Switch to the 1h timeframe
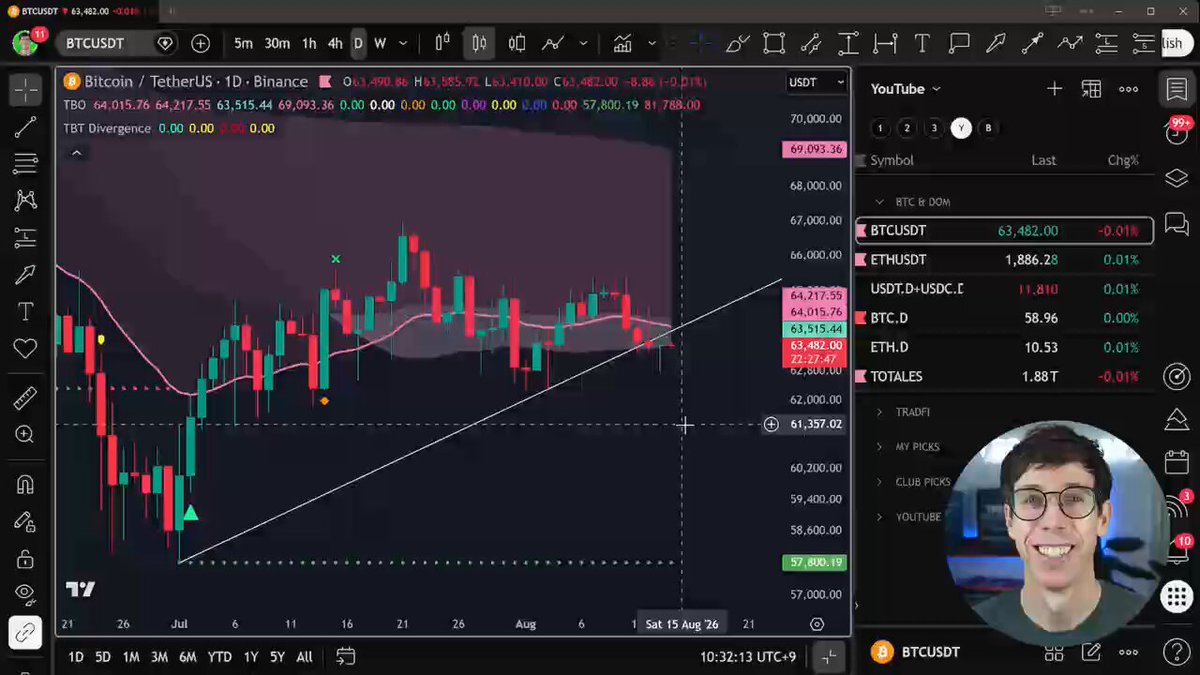 [309, 43]
